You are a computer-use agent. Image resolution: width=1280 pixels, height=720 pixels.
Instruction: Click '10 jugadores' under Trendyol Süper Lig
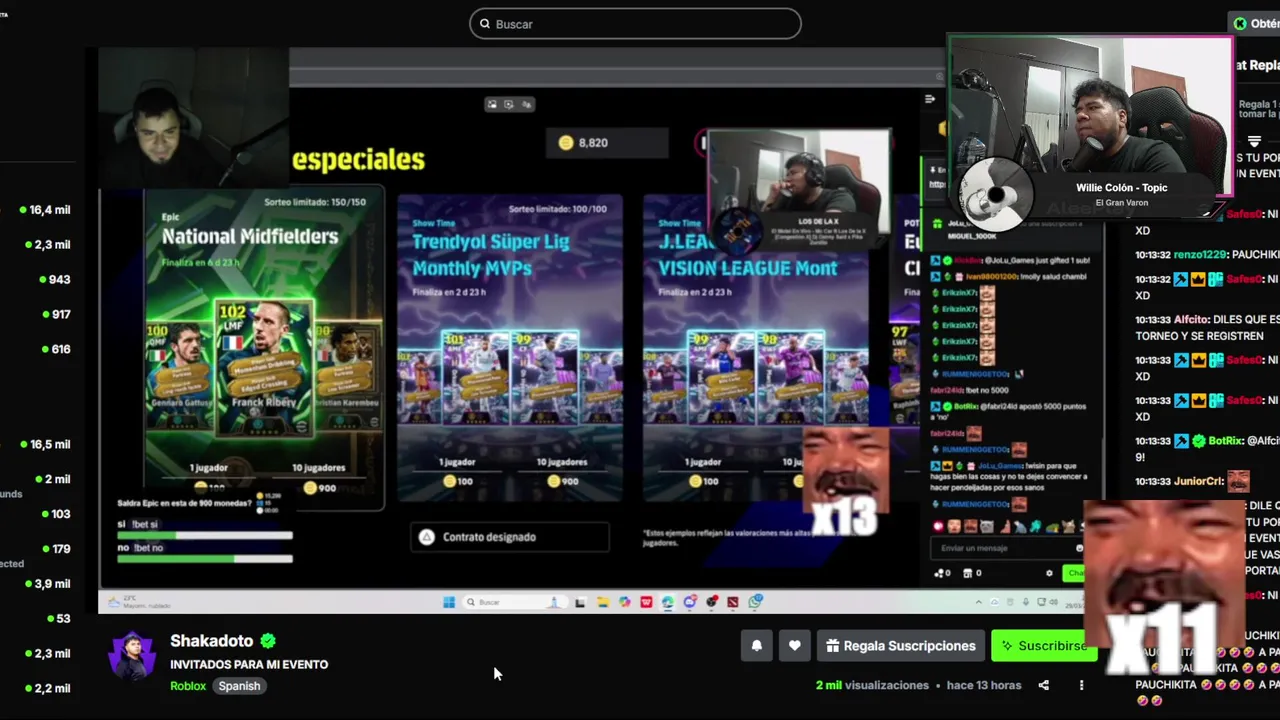562,462
